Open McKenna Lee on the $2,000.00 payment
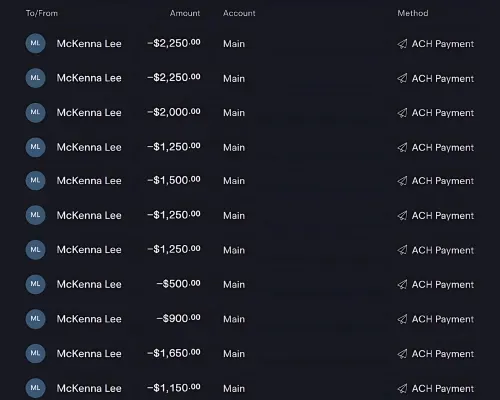 (89, 113)
